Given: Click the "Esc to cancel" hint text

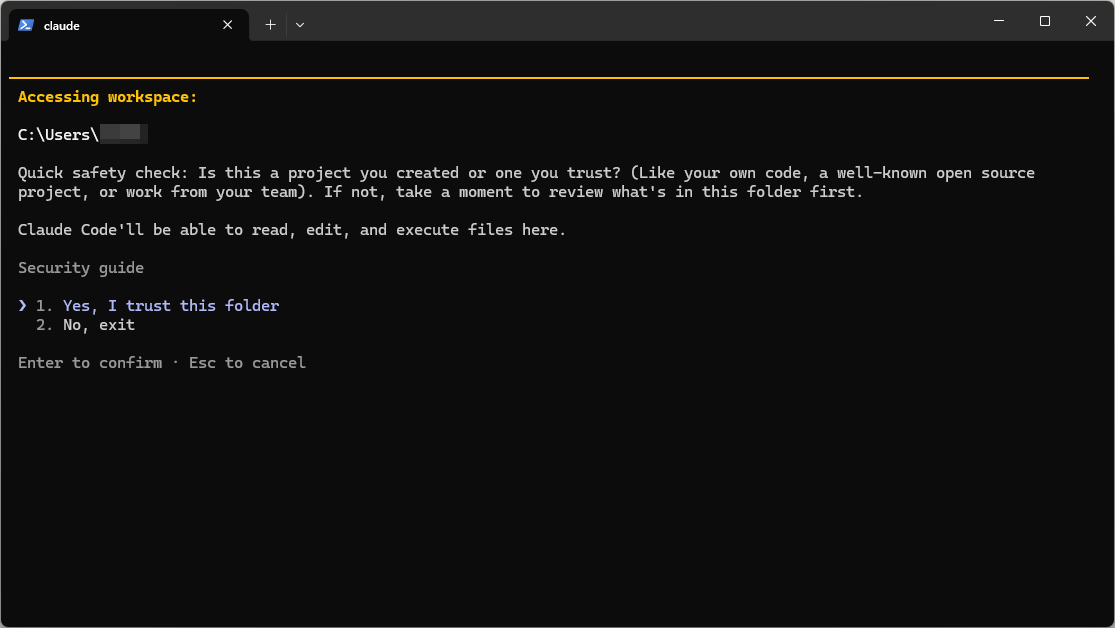Looking at the screenshot, I should (247, 363).
